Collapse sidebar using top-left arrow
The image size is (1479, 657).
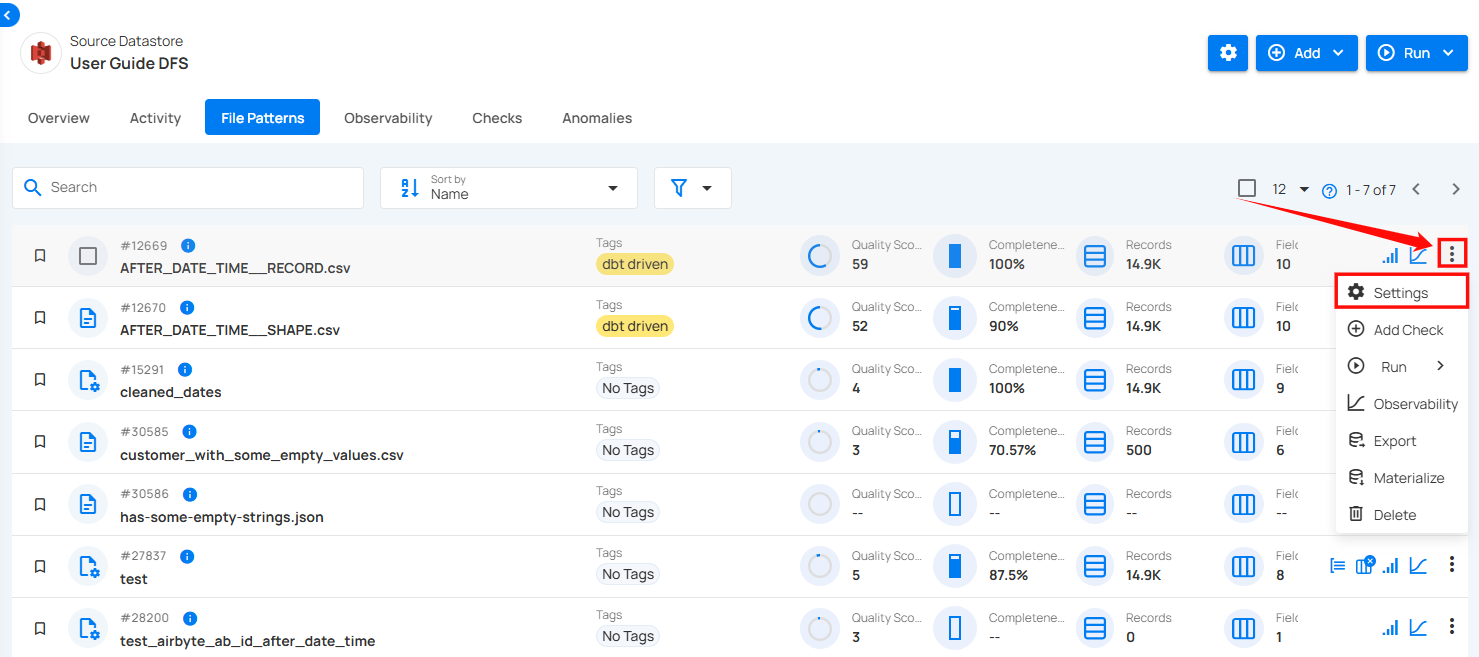coord(8,14)
